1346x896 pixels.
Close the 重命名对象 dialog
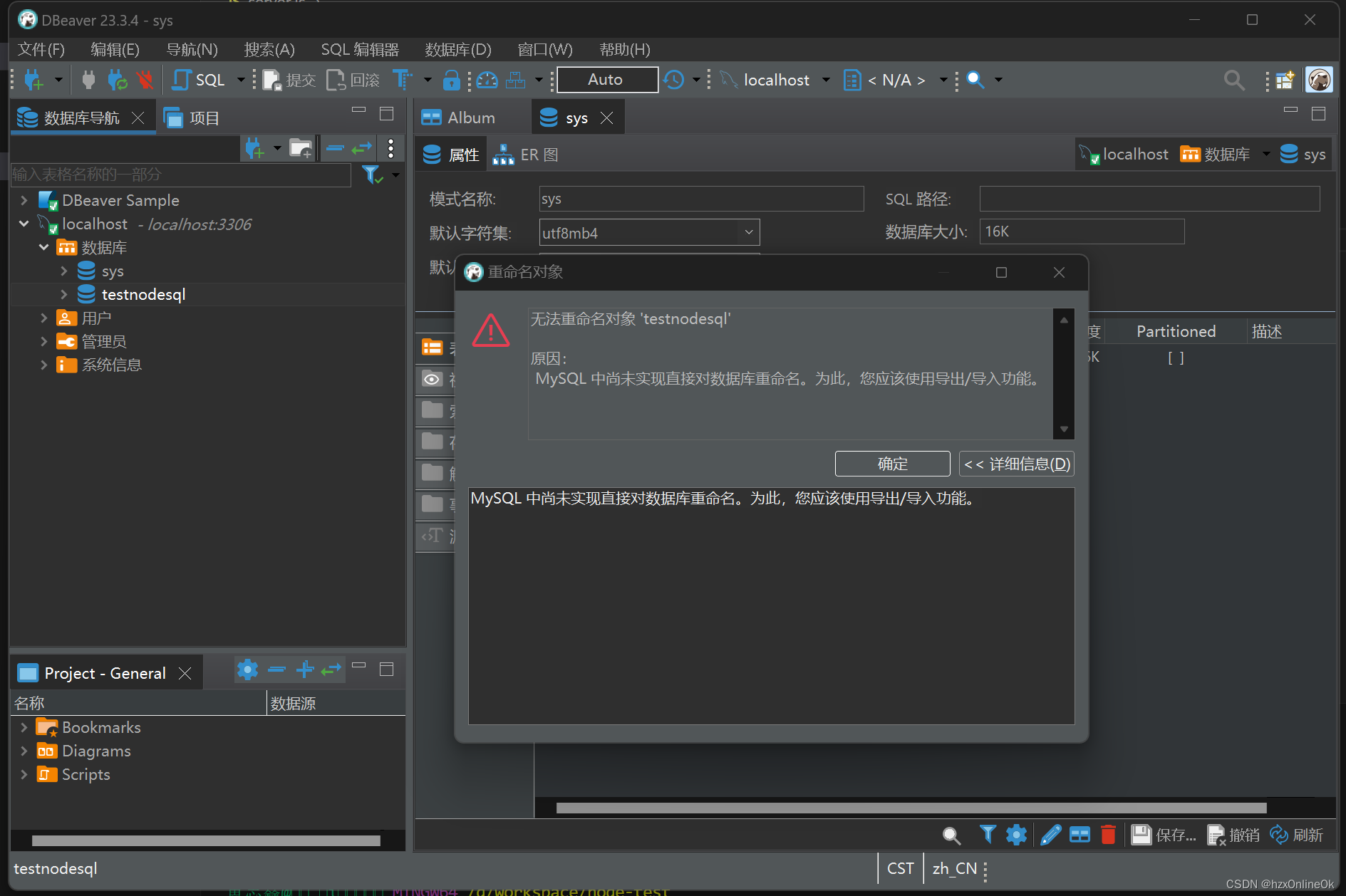(1059, 272)
